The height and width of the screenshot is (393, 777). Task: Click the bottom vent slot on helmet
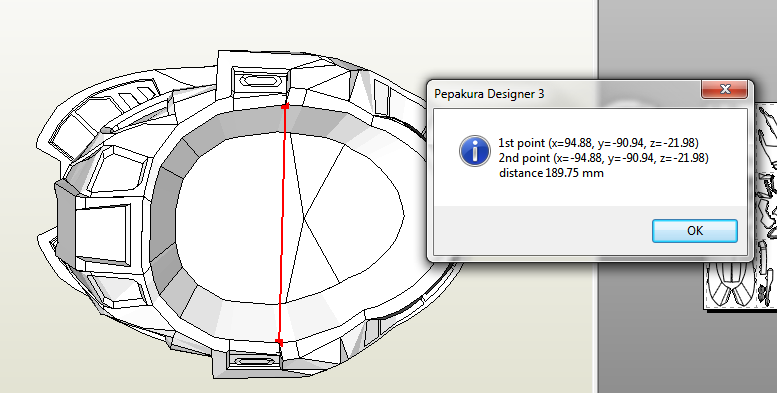point(255,361)
